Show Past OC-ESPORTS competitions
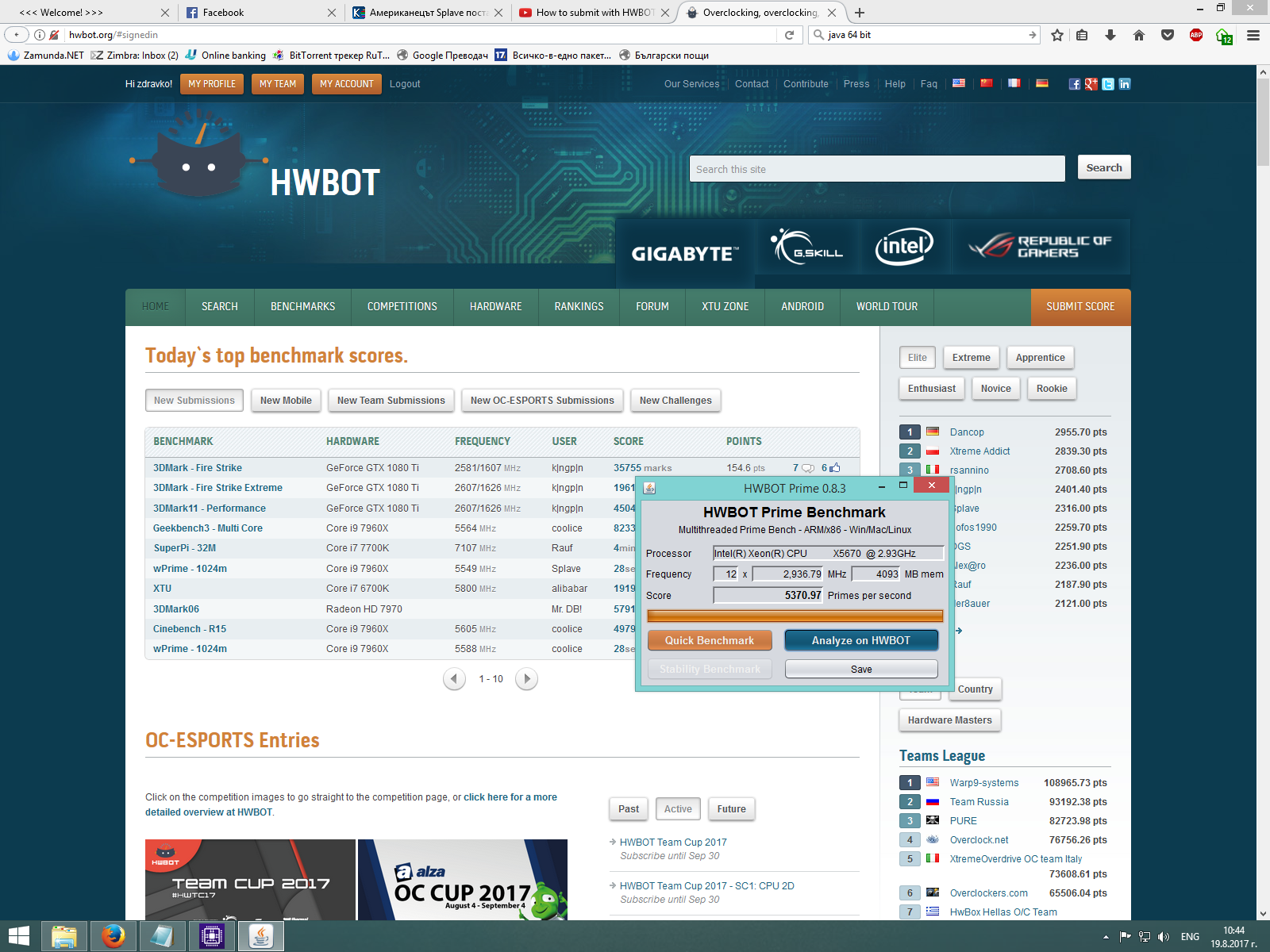Image resolution: width=1270 pixels, height=952 pixels. (x=629, y=809)
